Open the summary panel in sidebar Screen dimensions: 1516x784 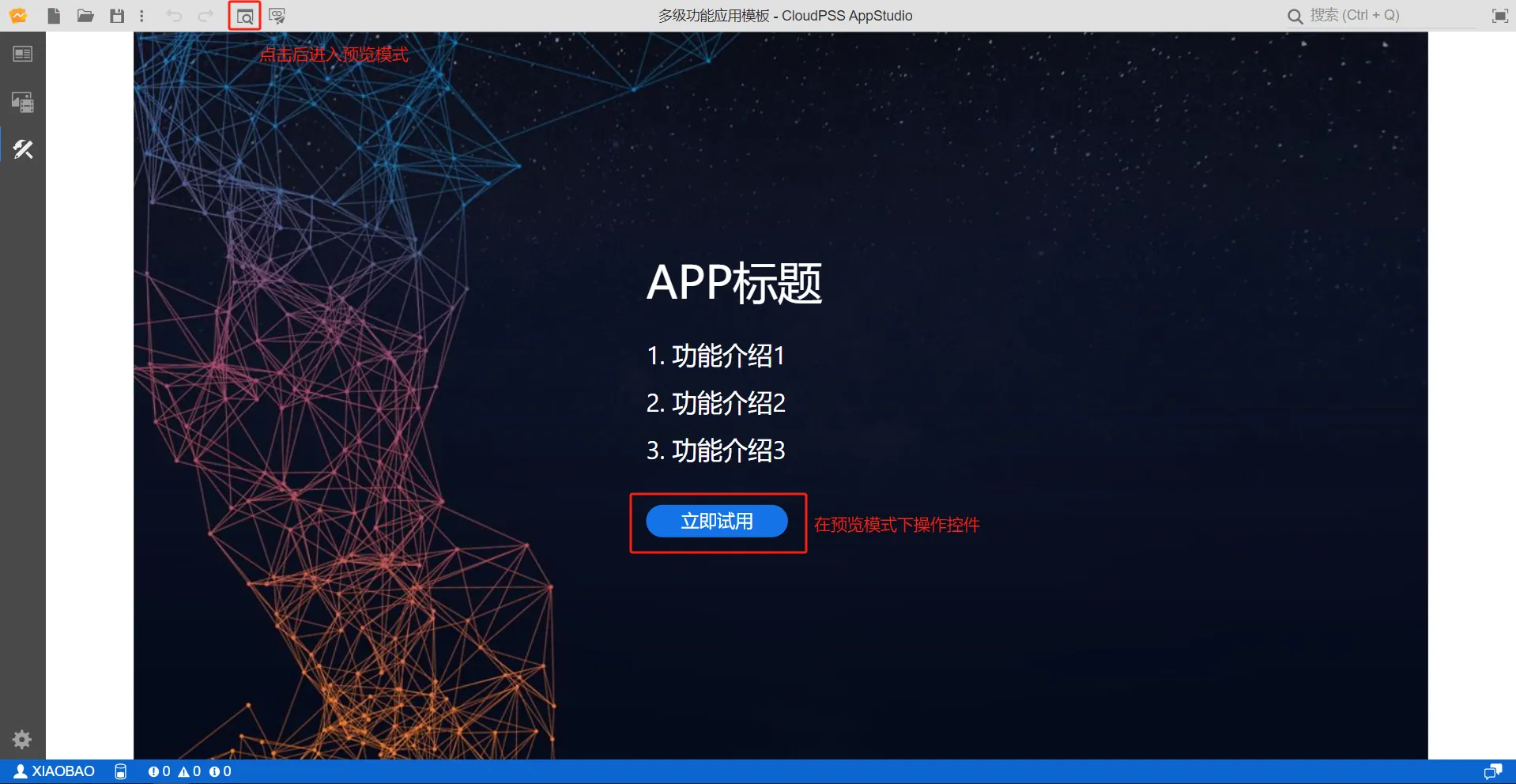(23, 54)
